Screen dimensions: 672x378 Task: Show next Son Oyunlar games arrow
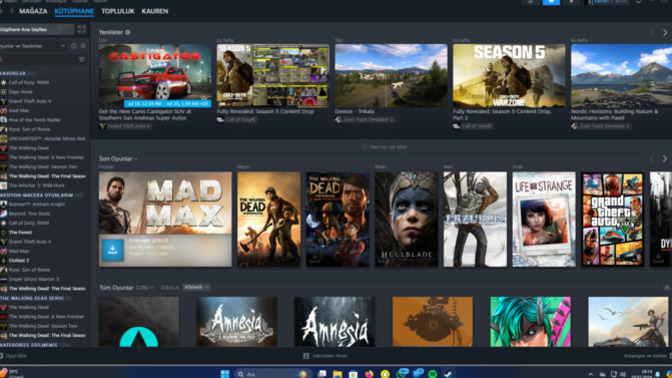[665, 159]
